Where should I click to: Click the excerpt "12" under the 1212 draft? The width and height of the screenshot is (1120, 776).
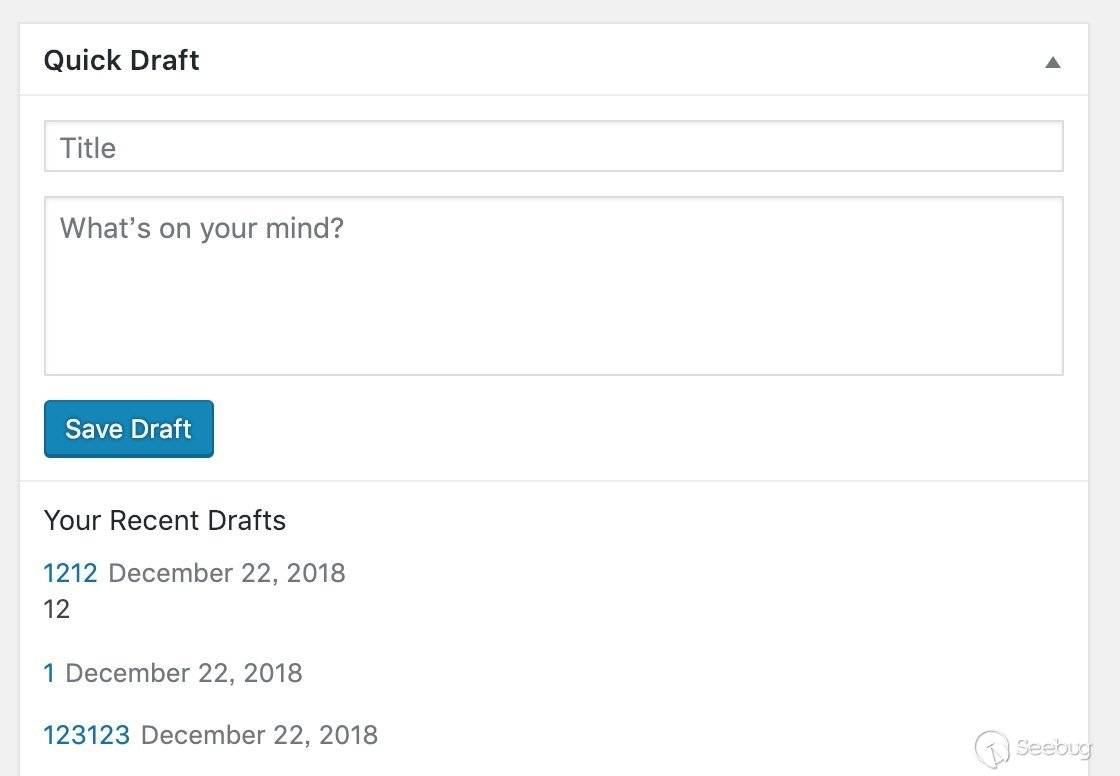(x=57, y=609)
